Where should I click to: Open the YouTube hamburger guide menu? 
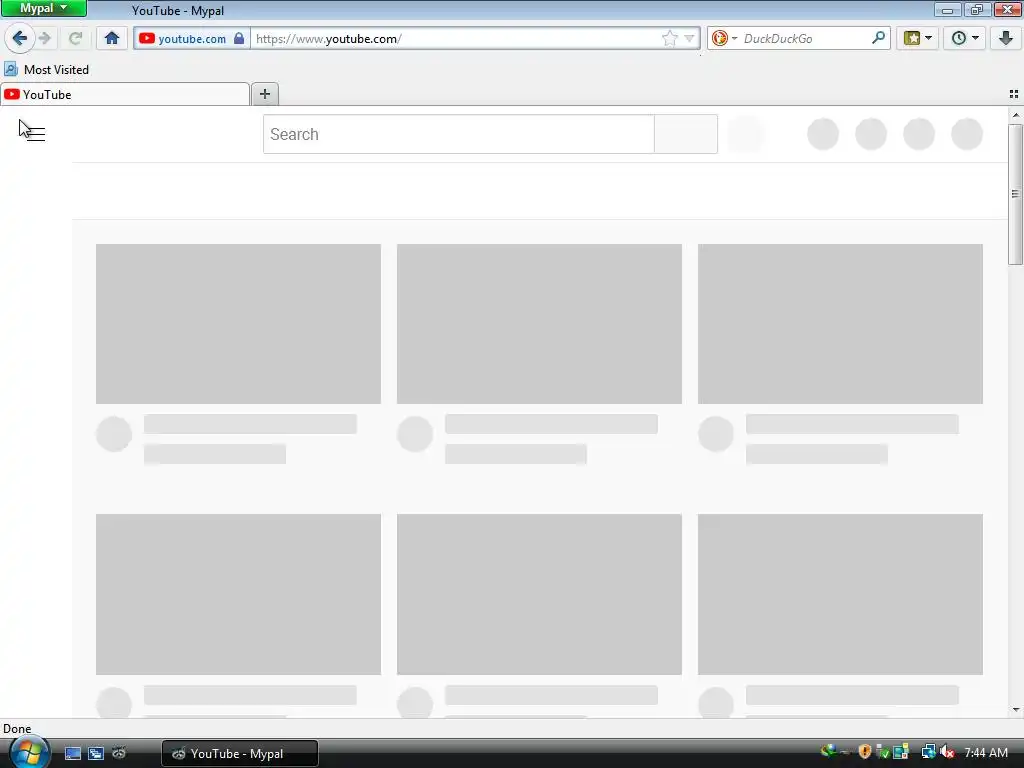[x=35, y=133]
